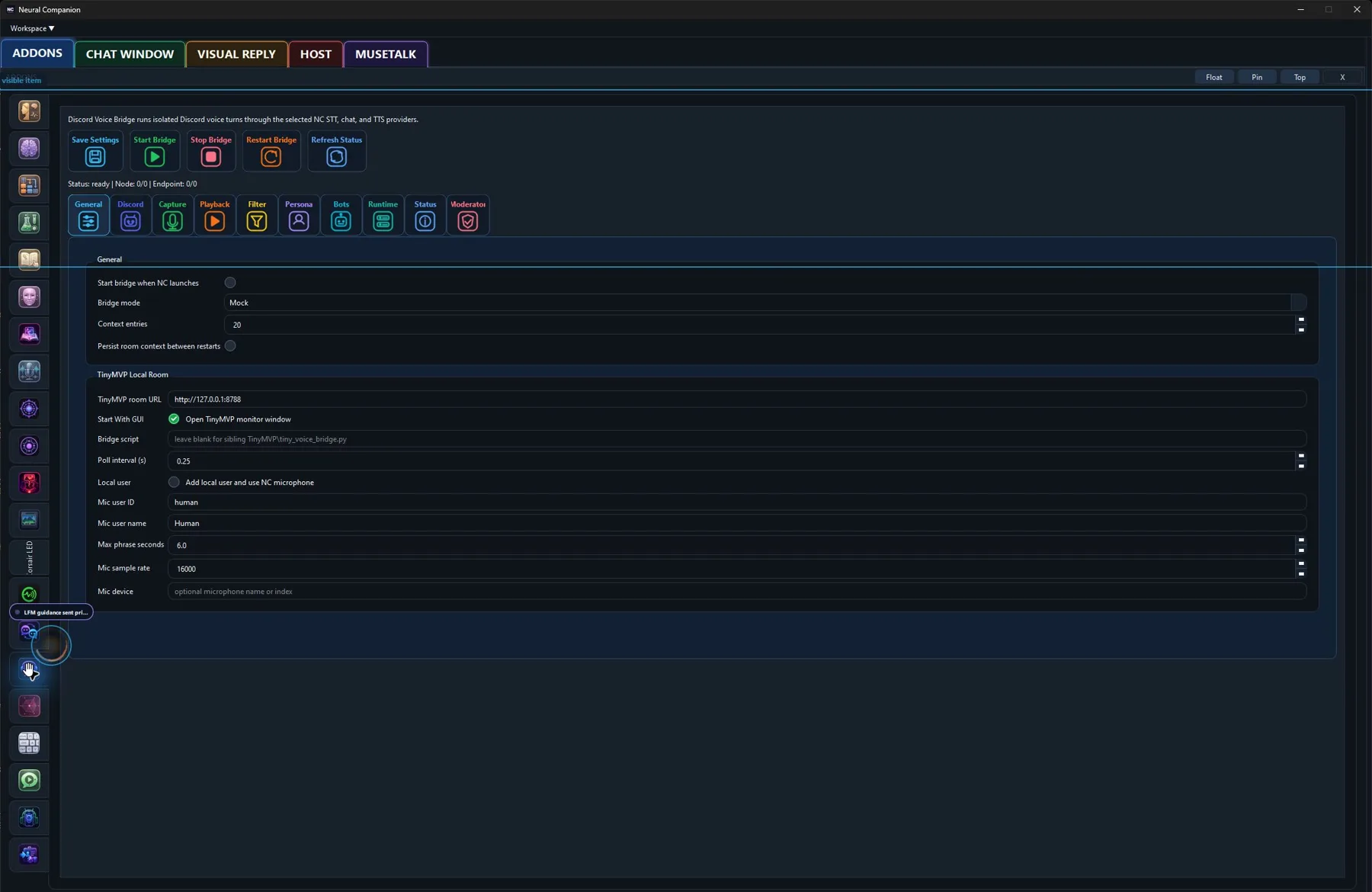Image resolution: width=1372 pixels, height=892 pixels.
Task: Go to the HOST tab
Action: (x=316, y=54)
